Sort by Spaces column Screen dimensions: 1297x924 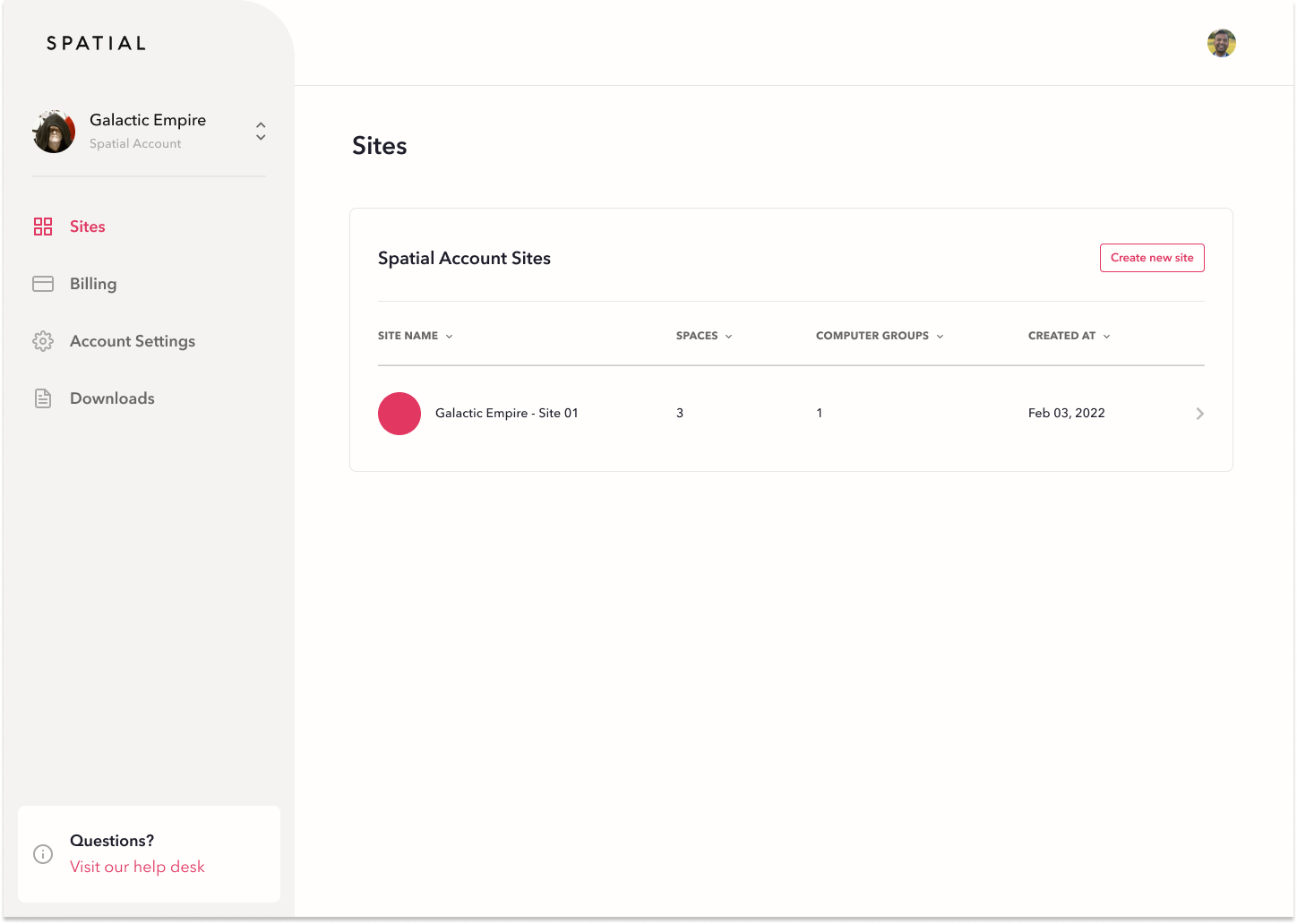(704, 336)
